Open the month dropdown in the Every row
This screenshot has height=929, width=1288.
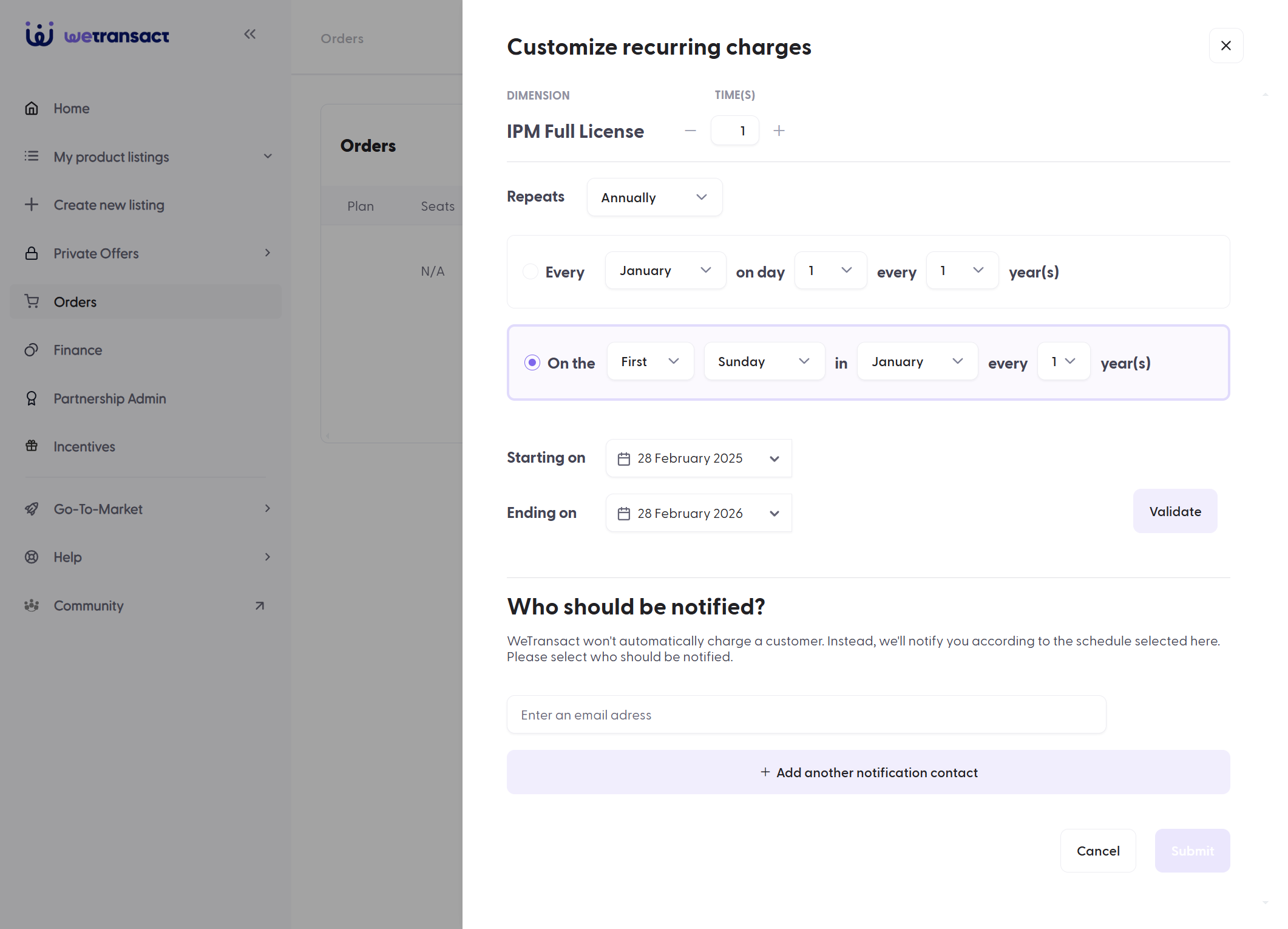(x=665, y=270)
